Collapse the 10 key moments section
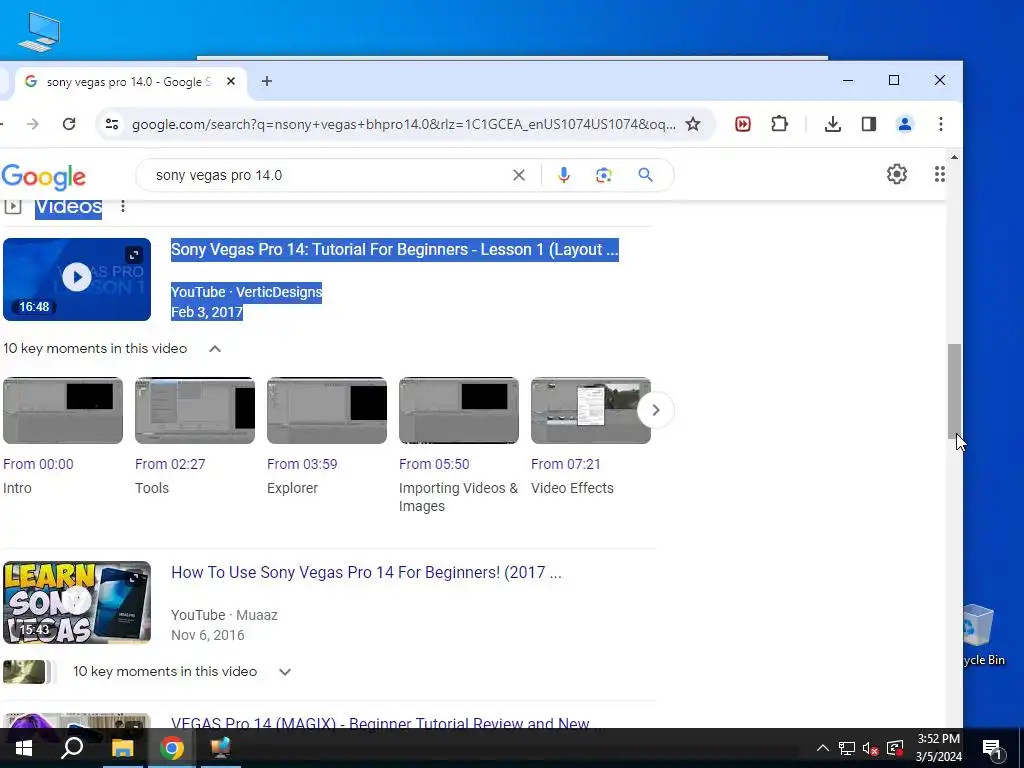This screenshot has height=768, width=1024. tap(215, 349)
